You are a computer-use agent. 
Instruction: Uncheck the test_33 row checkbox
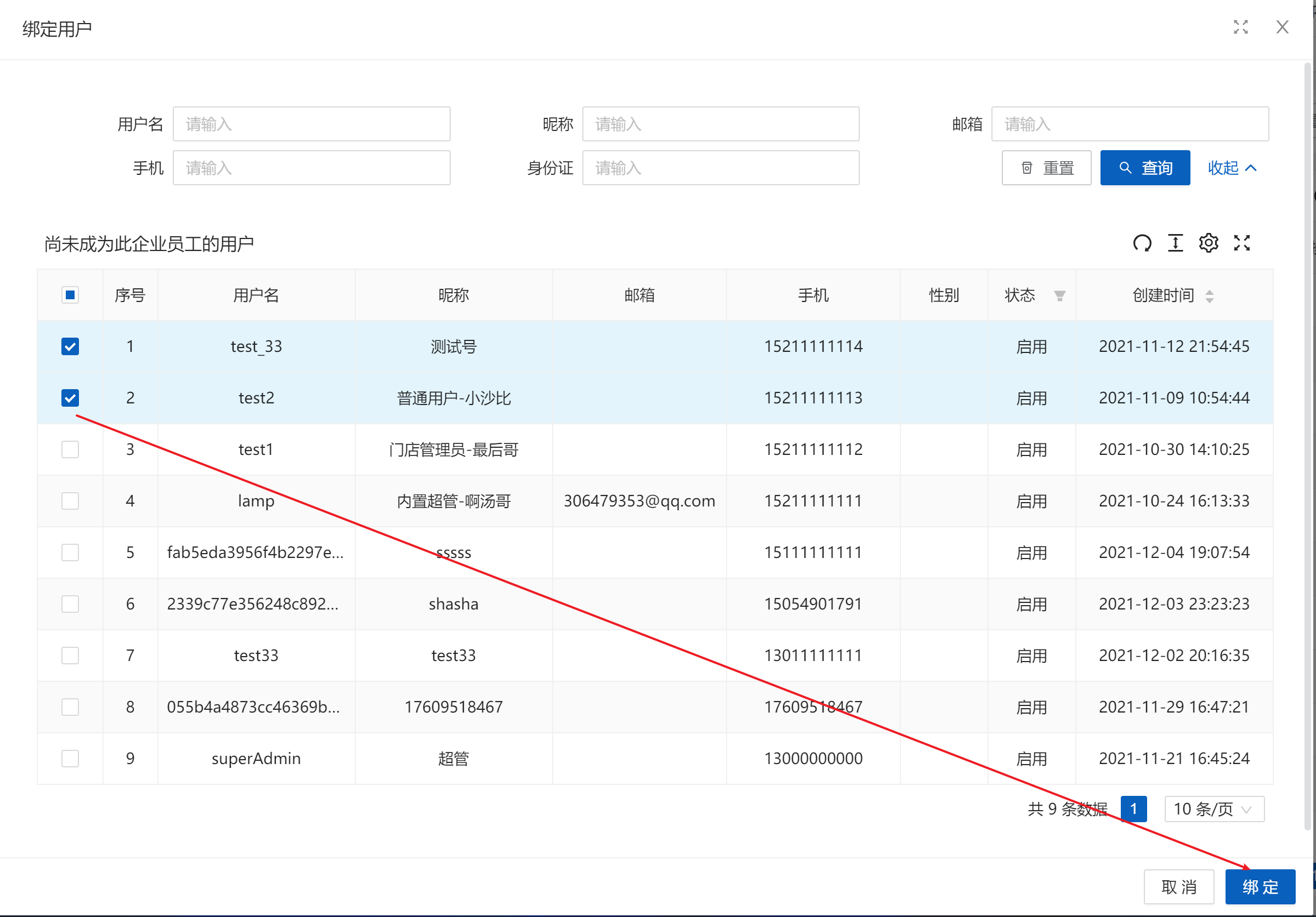[x=70, y=346]
